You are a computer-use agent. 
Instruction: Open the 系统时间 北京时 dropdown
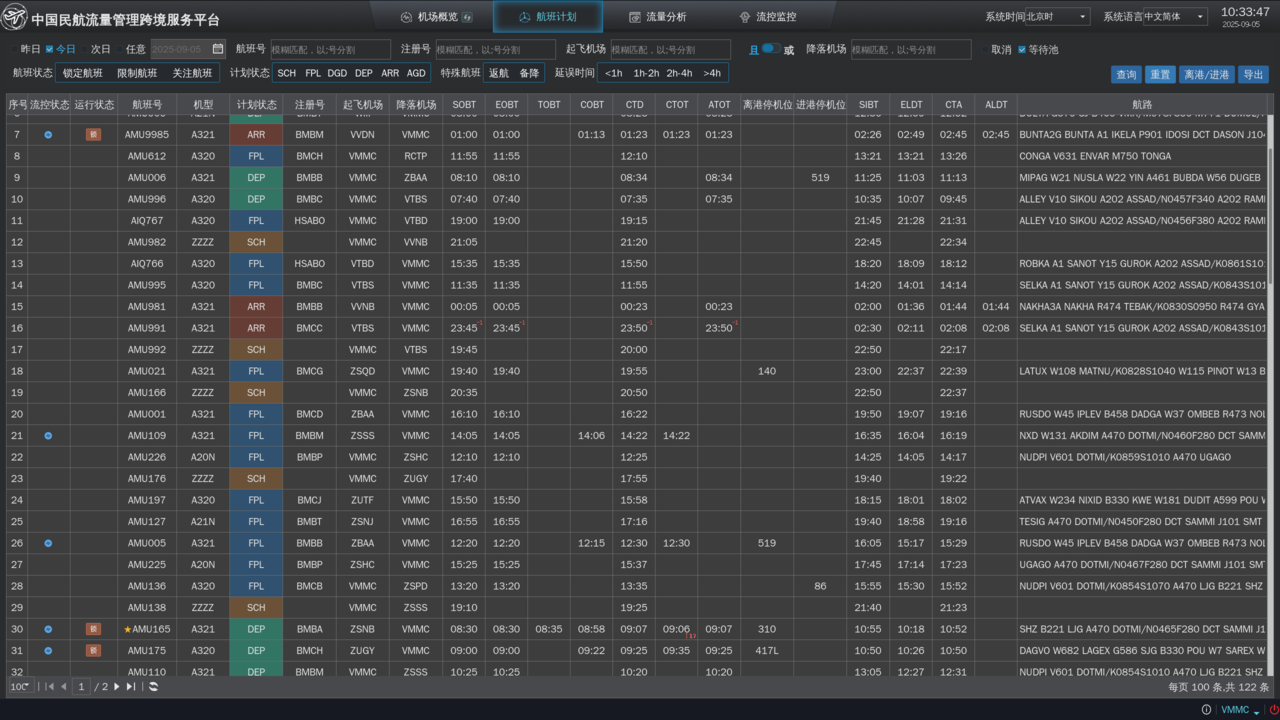point(1057,17)
